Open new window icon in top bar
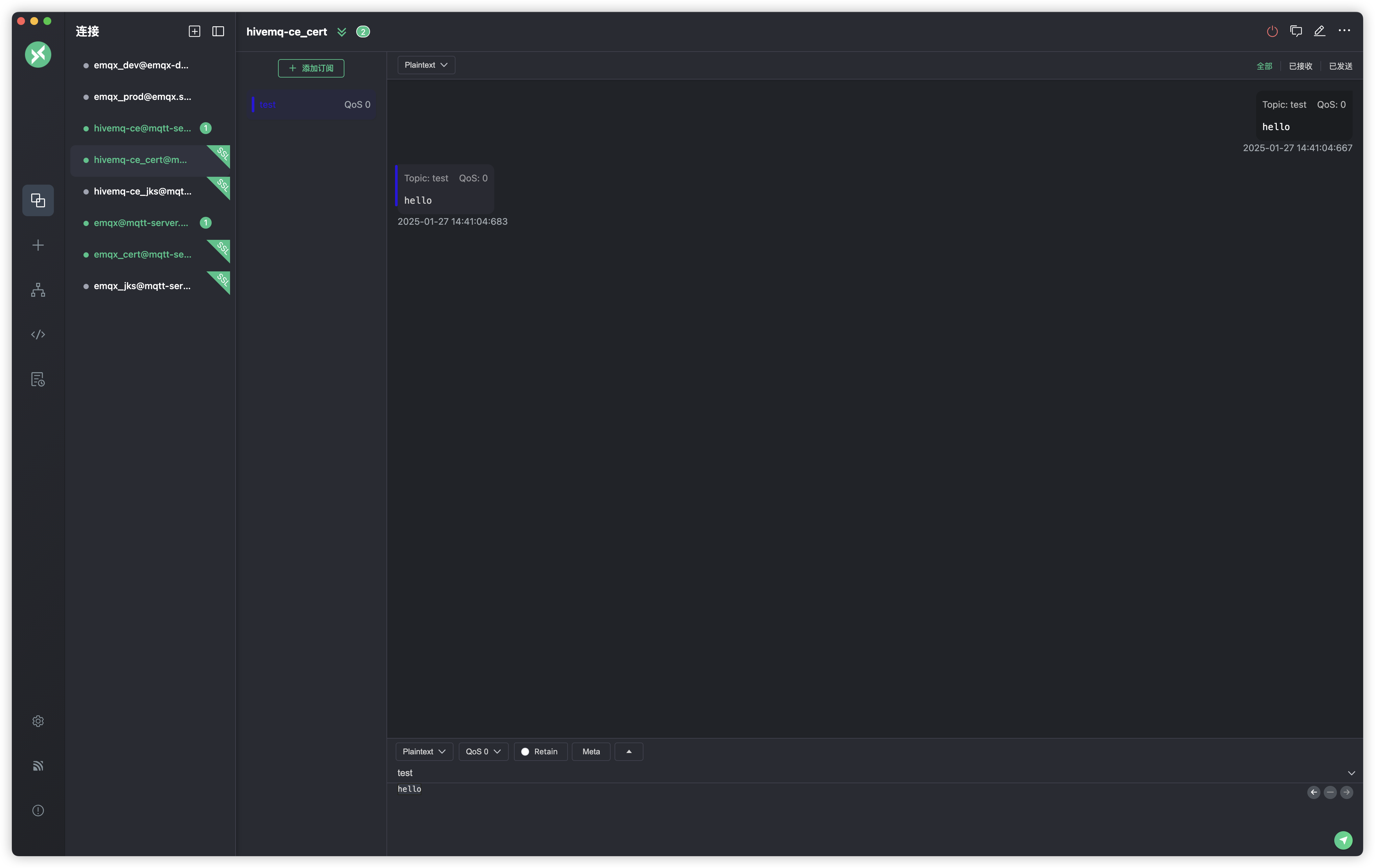The image size is (1375, 868). [x=1296, y=32]
